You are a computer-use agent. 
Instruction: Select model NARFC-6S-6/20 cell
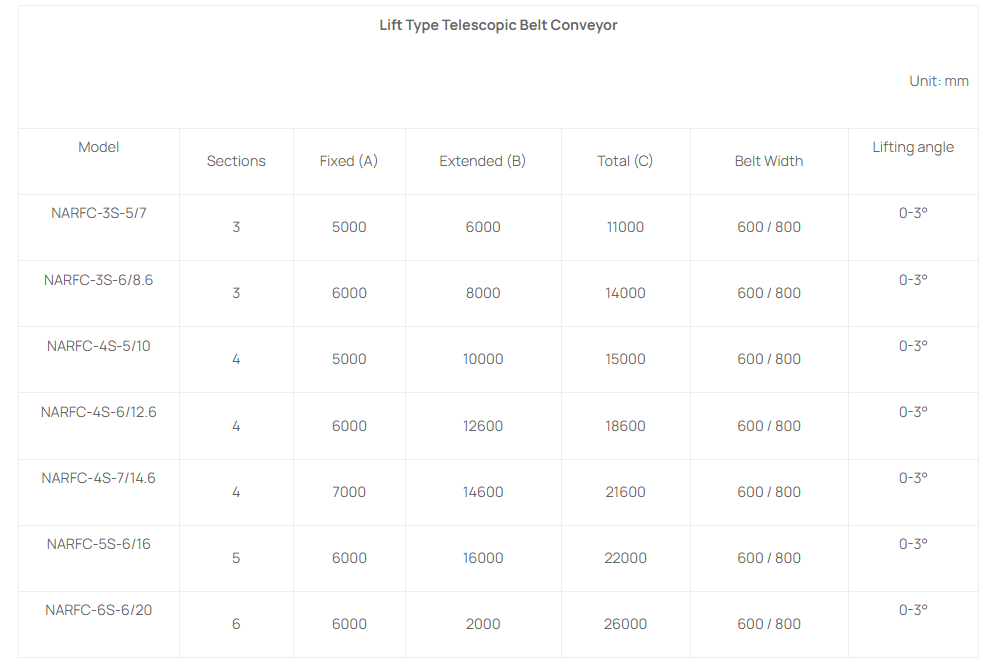[99, 610]
